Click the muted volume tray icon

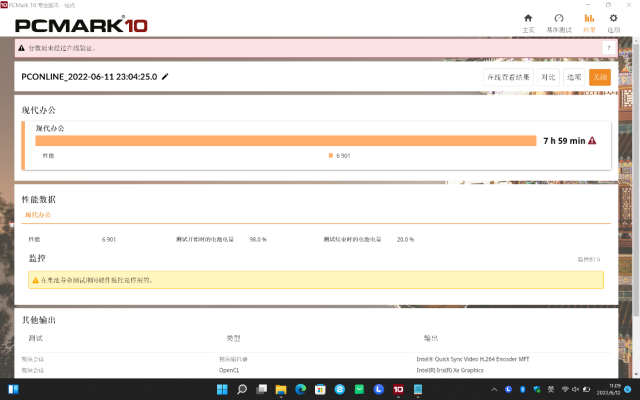(576, 389)
